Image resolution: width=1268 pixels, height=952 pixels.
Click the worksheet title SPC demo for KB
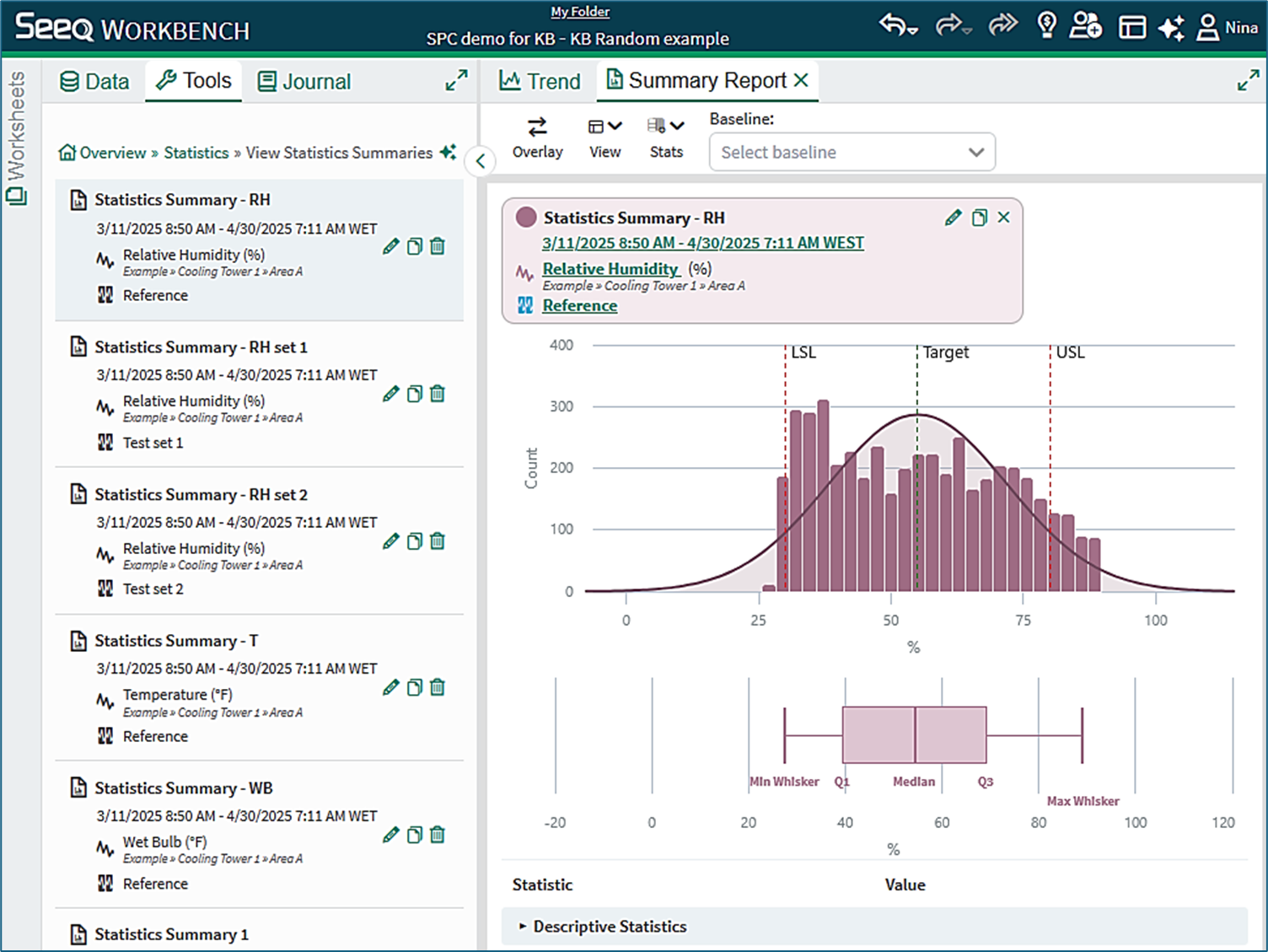point(578,39)
